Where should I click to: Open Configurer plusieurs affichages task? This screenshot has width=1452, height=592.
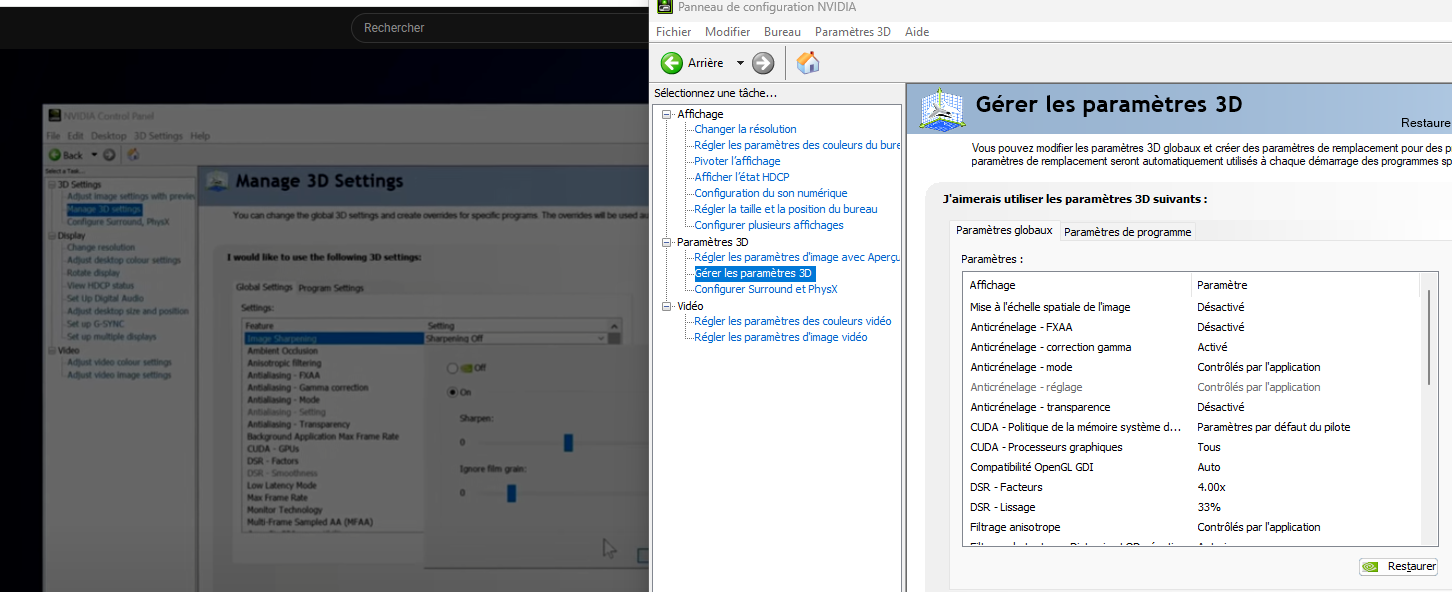[768, 225]
